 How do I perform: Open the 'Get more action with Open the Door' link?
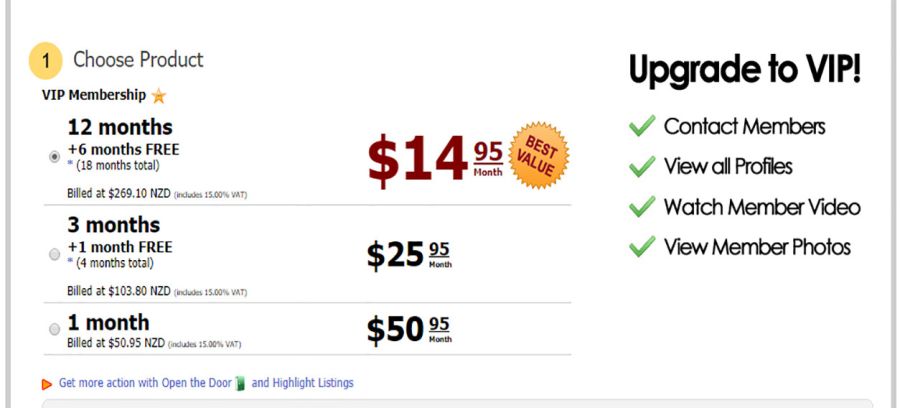click(x=145, y=383)
